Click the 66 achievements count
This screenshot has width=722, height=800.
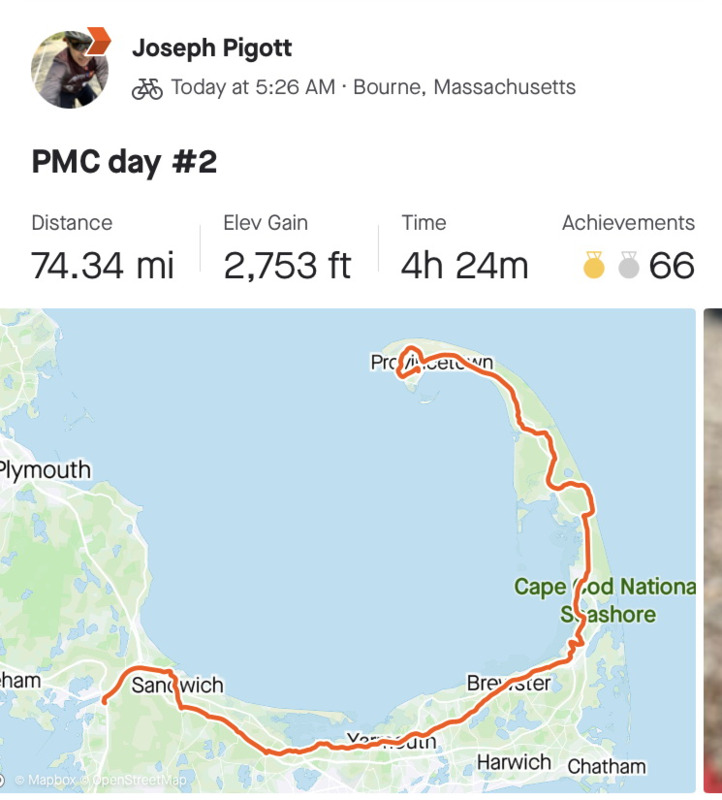tap(671, 265)
